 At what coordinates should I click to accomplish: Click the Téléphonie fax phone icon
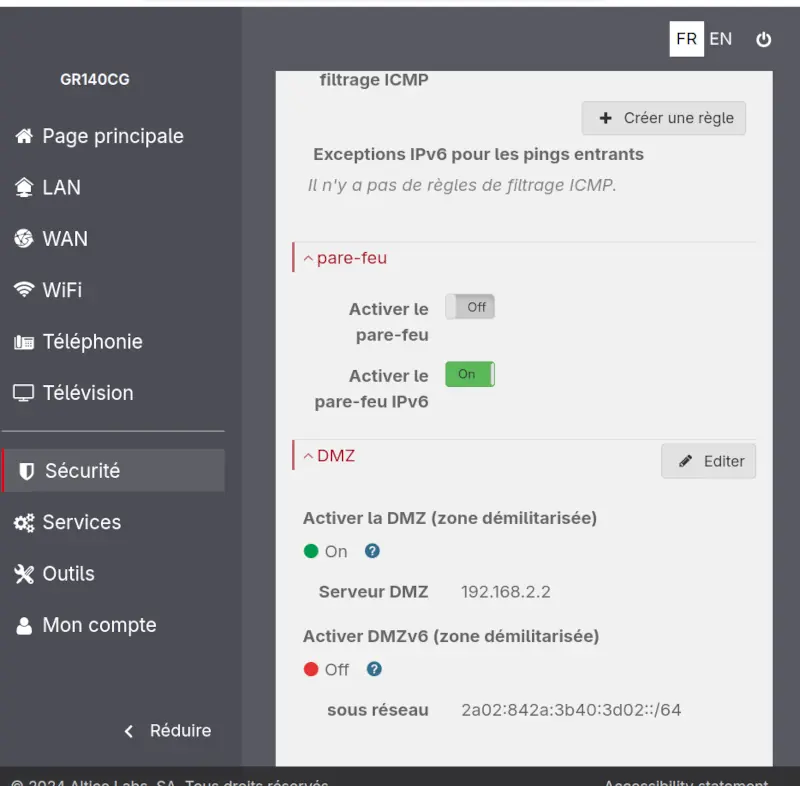tap(24, 342)
